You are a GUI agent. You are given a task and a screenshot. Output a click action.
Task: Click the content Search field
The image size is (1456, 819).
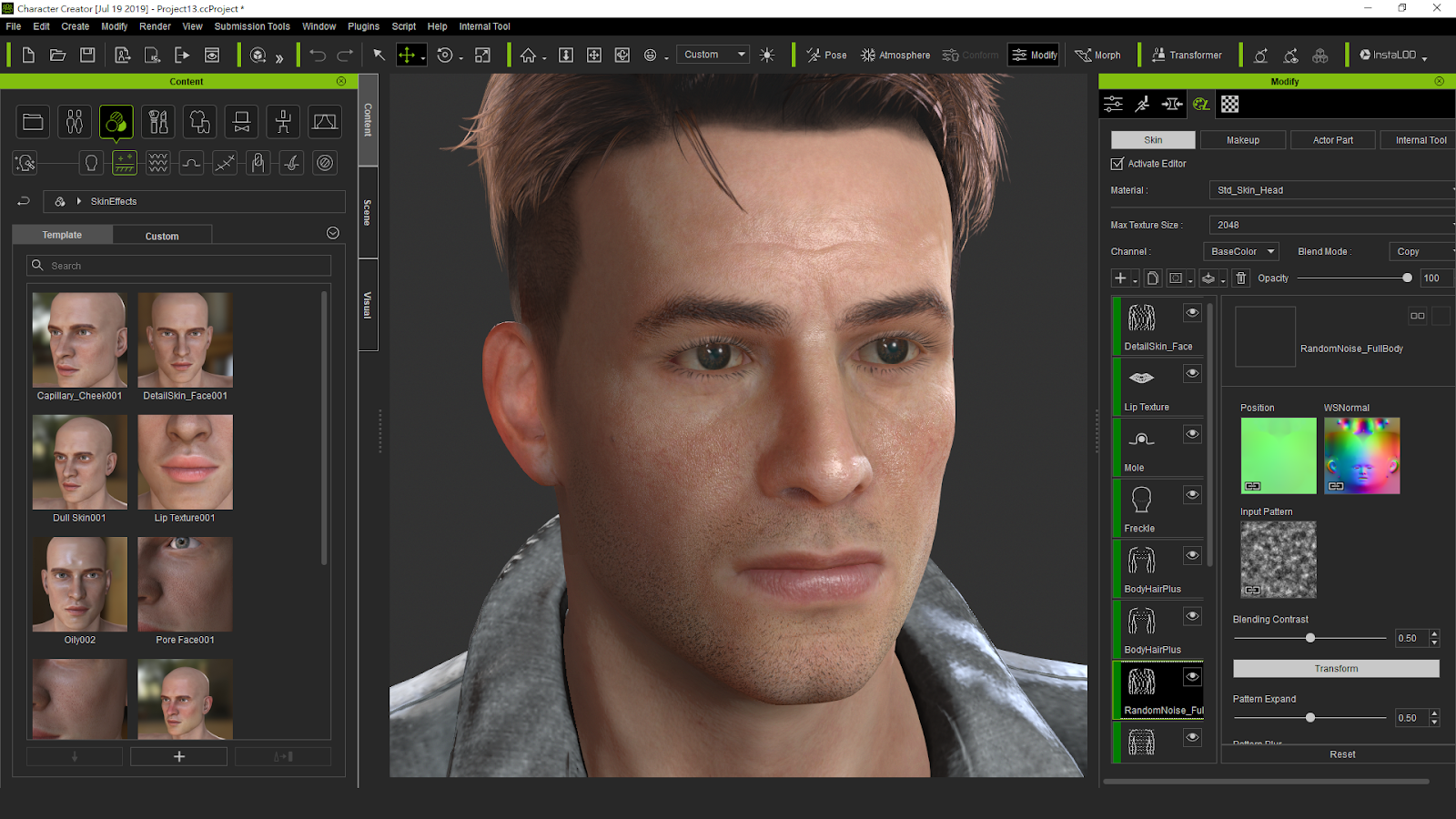click(x=178, y=266)
